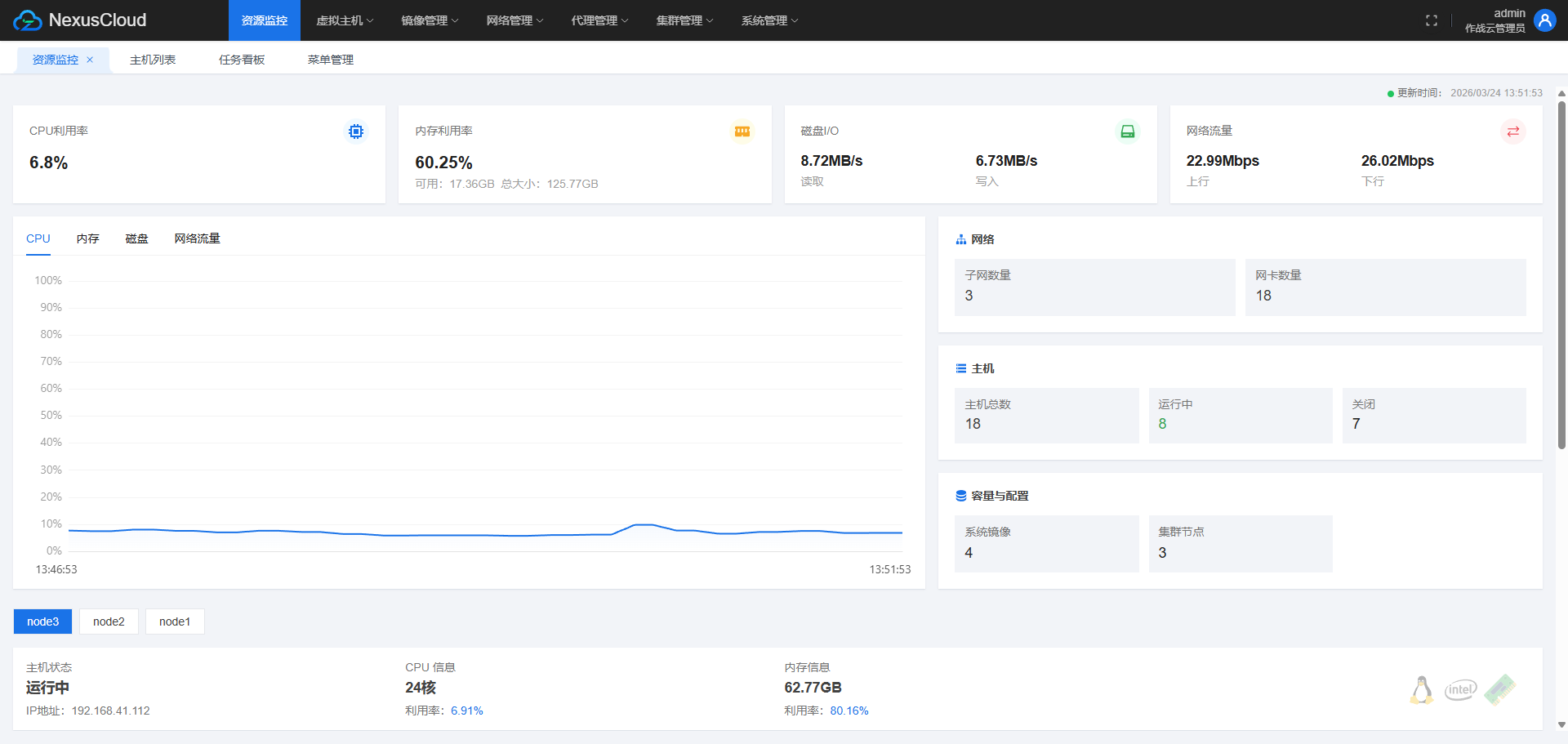Switch to the 主机列表 tab
This screenshot has width=1568, height=744.
point(153,60)
